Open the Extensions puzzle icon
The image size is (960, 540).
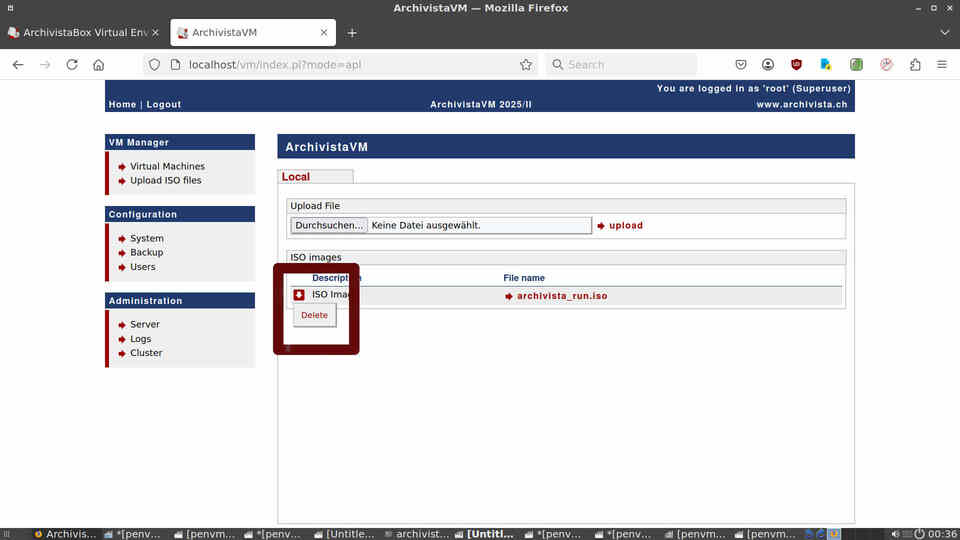(x=915, y=64)
